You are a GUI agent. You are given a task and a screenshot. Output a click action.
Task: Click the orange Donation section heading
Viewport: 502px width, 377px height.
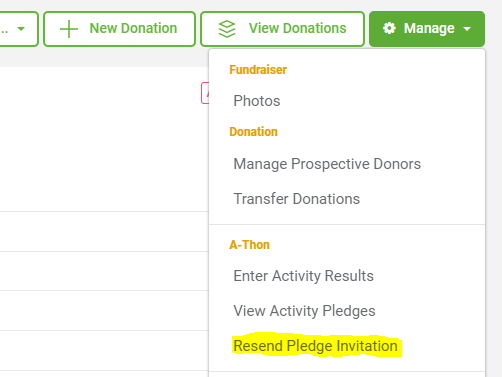point(253,132)
